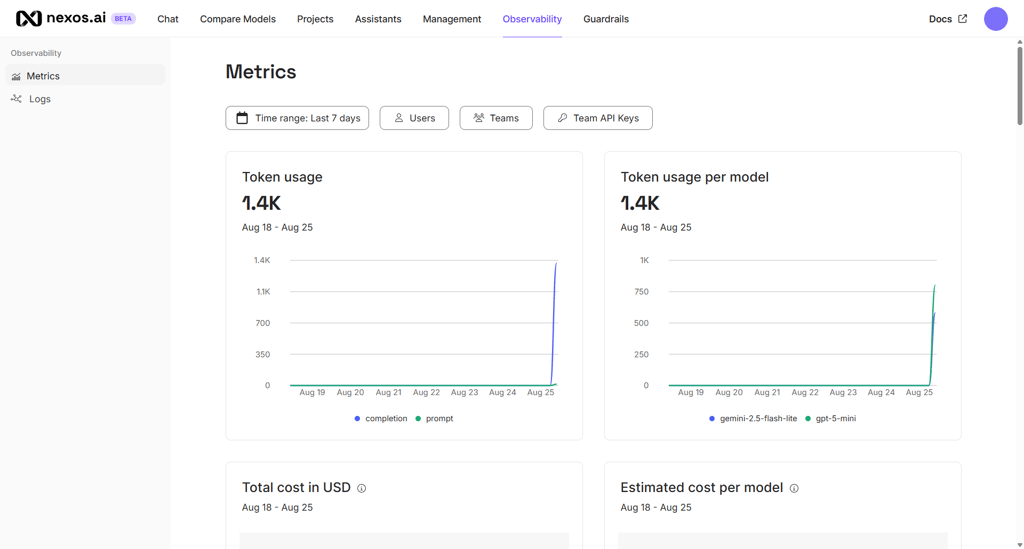
Task: Click the BETA badge
Action: pyautogui.click(x=123, y=18)
